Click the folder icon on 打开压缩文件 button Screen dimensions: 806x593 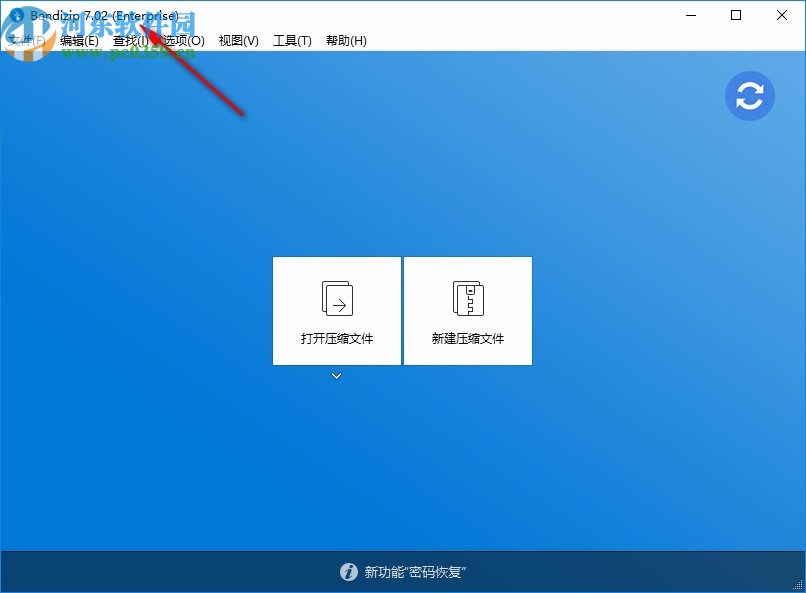pyautogui.click(x=336, y=297)
